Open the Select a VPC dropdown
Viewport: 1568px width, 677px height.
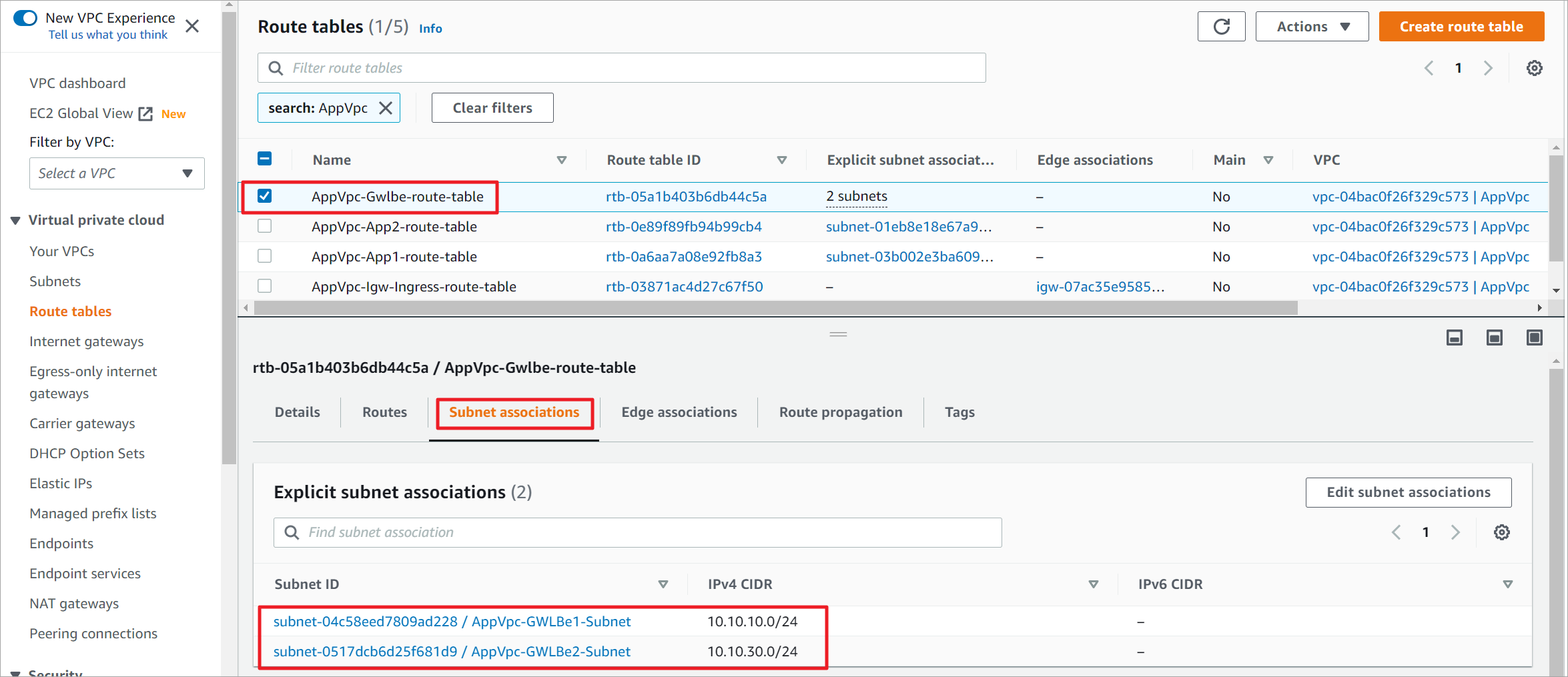click(117, 173)
